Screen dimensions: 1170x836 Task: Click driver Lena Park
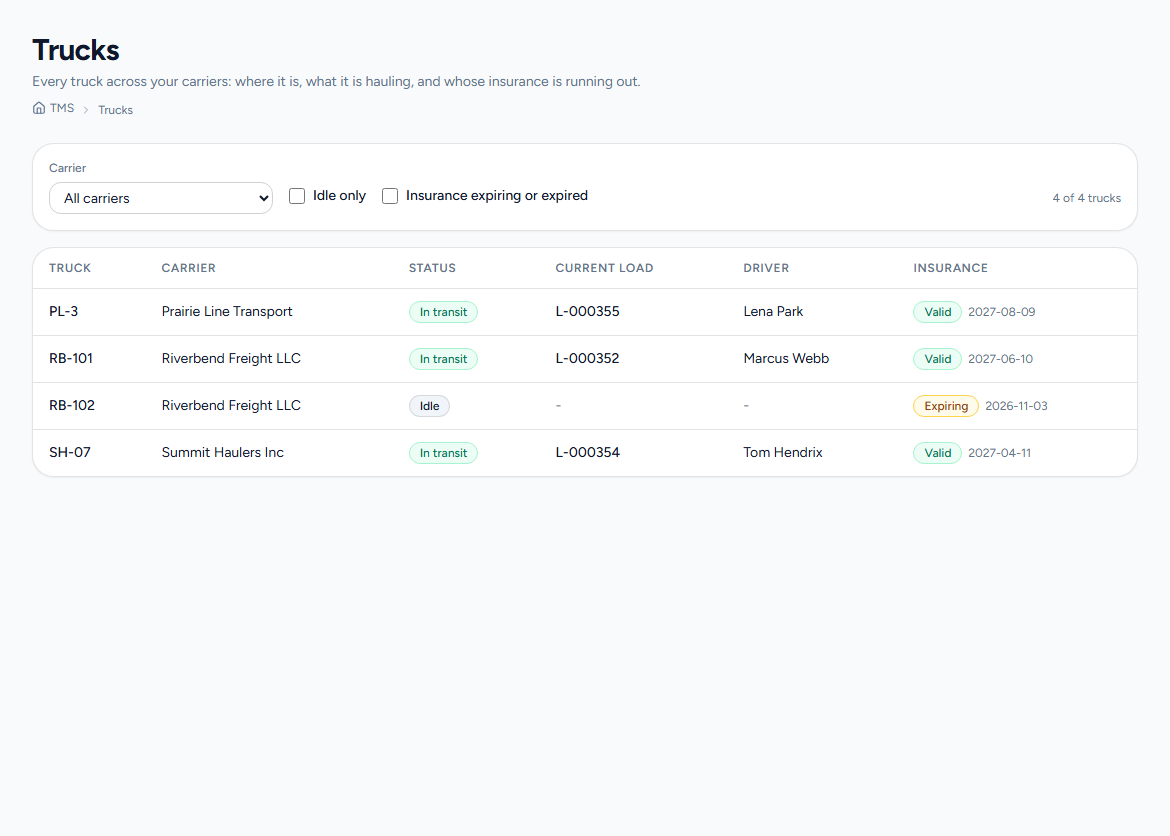pyautogui.click(x=773, y=311)
